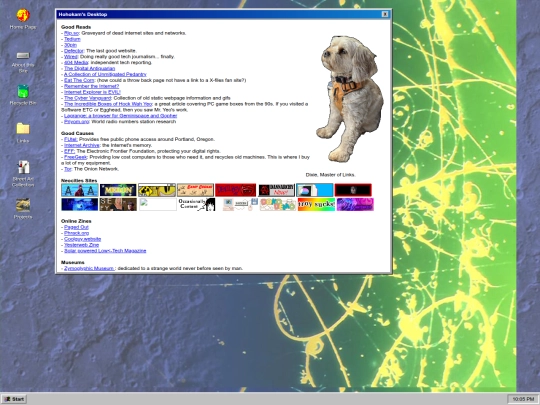Click the black banner with red border
540x405 pixels.
[x=353, y=190]
